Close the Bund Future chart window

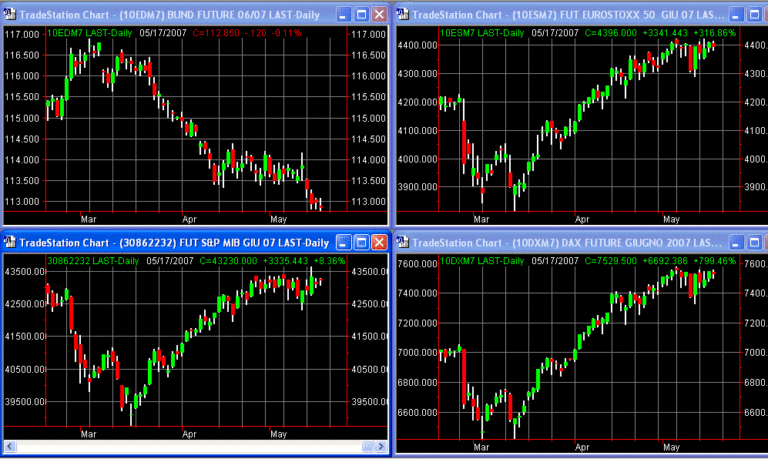coord(378,15)
